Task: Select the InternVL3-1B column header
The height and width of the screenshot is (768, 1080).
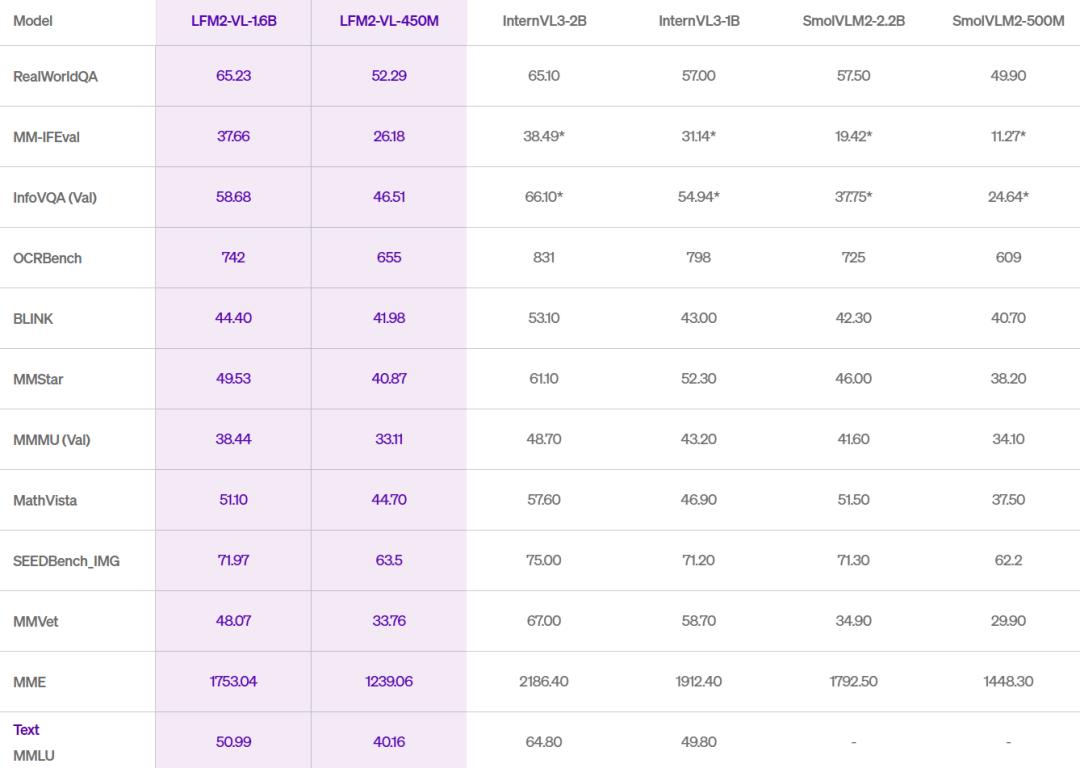Action: click(698, 21)
